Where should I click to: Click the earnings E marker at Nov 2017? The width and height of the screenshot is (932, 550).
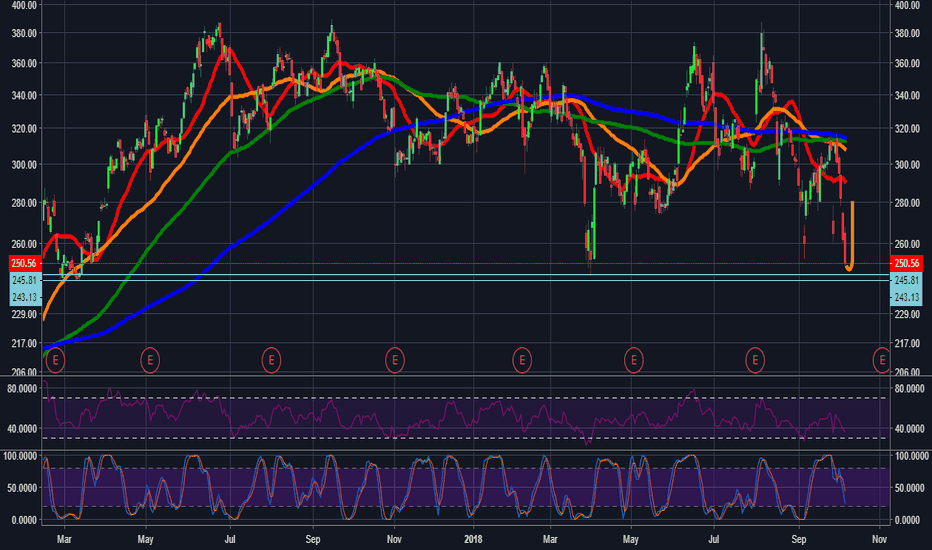pos(395,360)
